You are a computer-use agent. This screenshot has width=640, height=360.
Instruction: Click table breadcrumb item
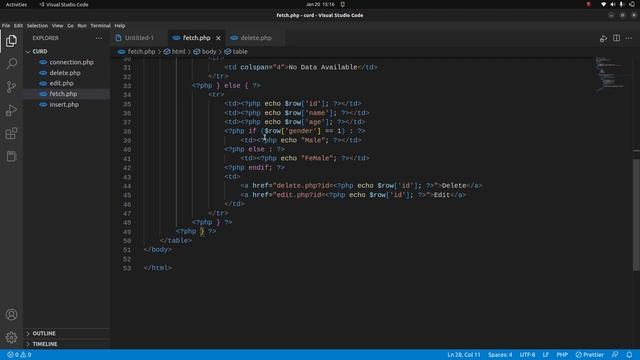(236, 52)
